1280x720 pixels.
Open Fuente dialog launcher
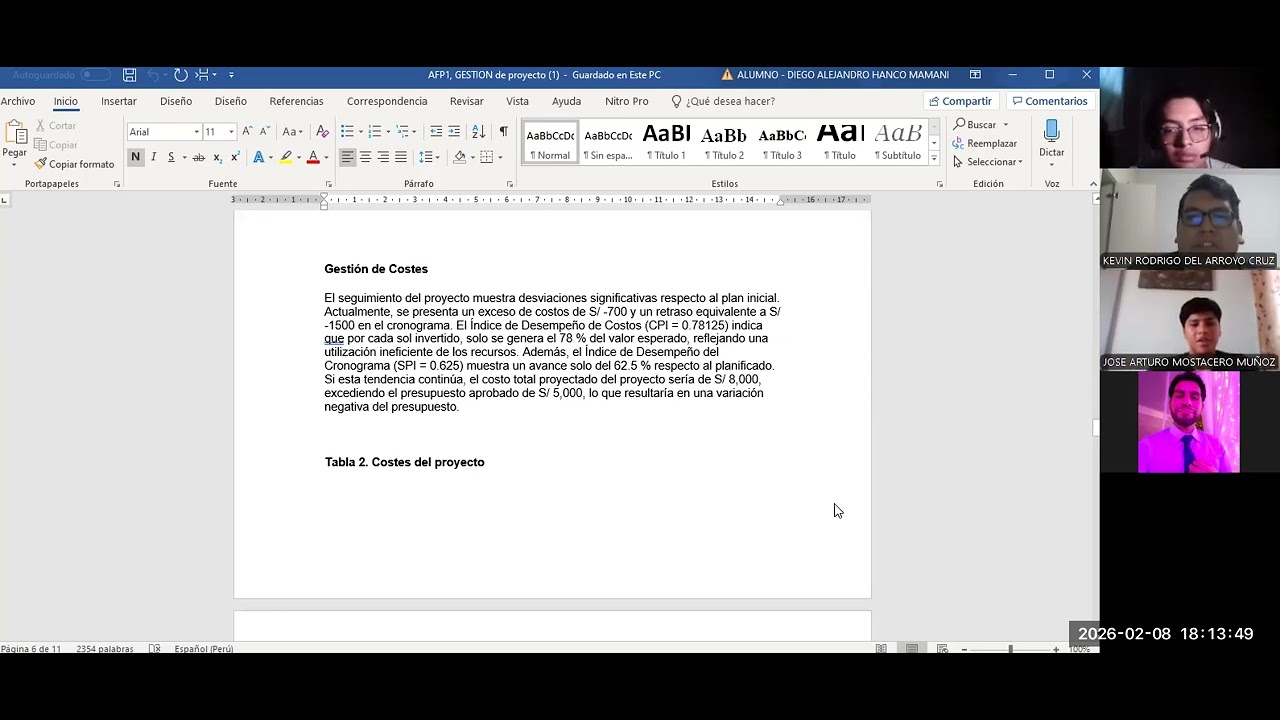point(328,184)
